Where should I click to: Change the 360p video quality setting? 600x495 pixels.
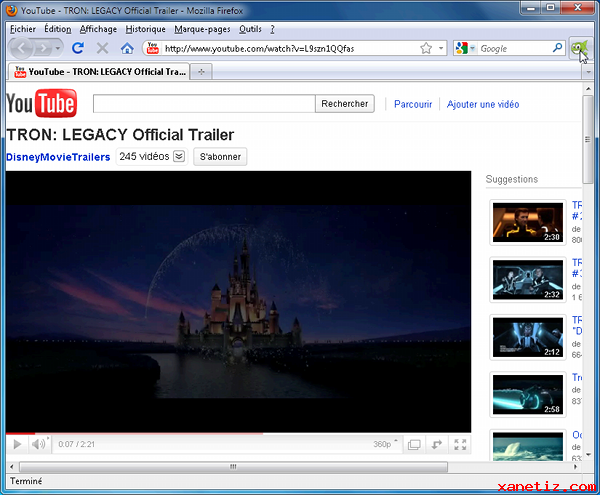click(x=385, y=444)
